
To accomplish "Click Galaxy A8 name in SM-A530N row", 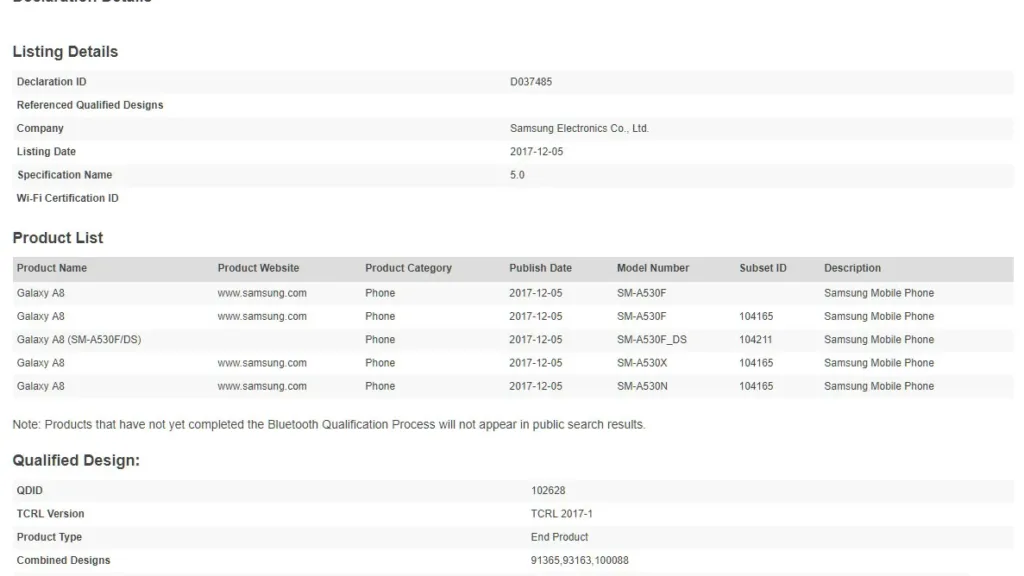I will point(40,387).
